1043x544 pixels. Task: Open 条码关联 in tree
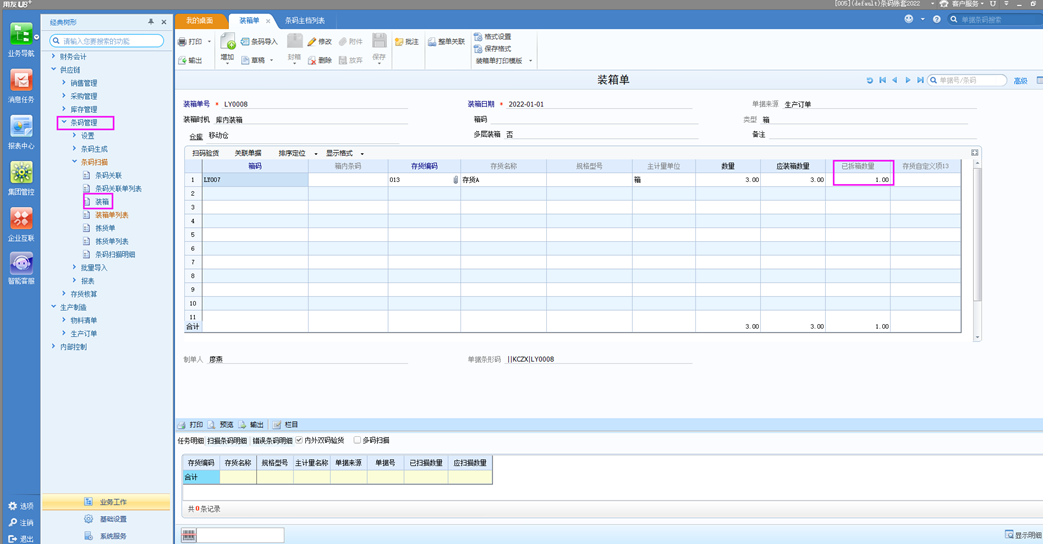point(108,176)
